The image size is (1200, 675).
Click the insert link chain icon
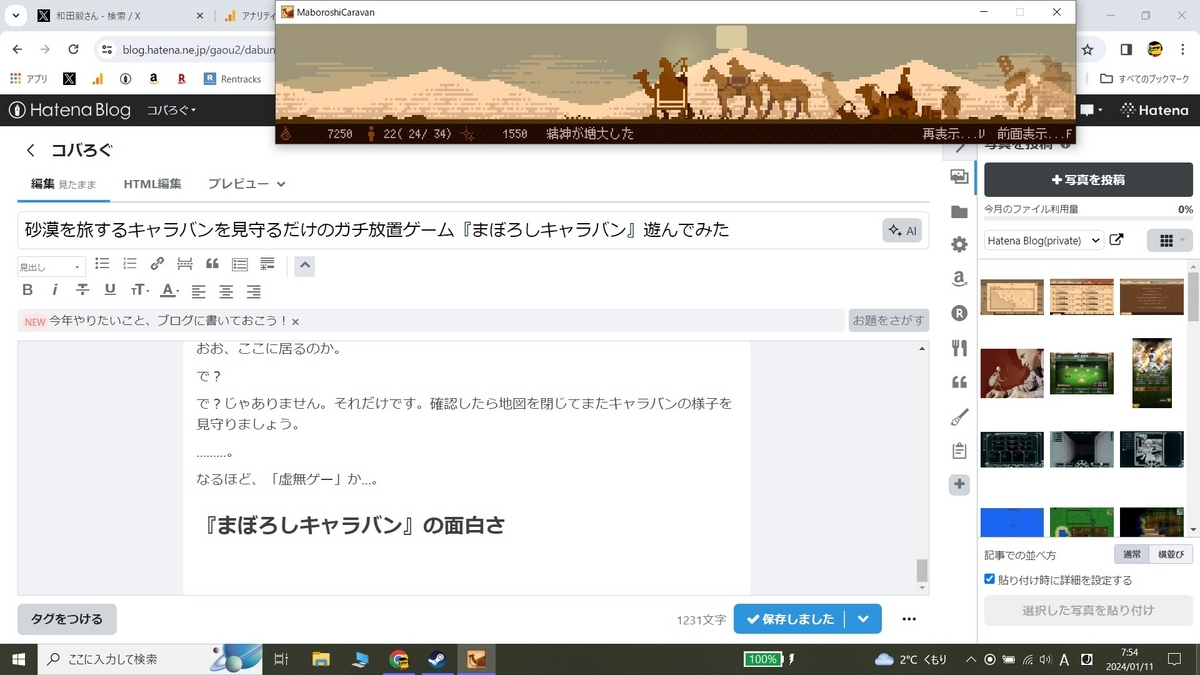pos(157,264)
